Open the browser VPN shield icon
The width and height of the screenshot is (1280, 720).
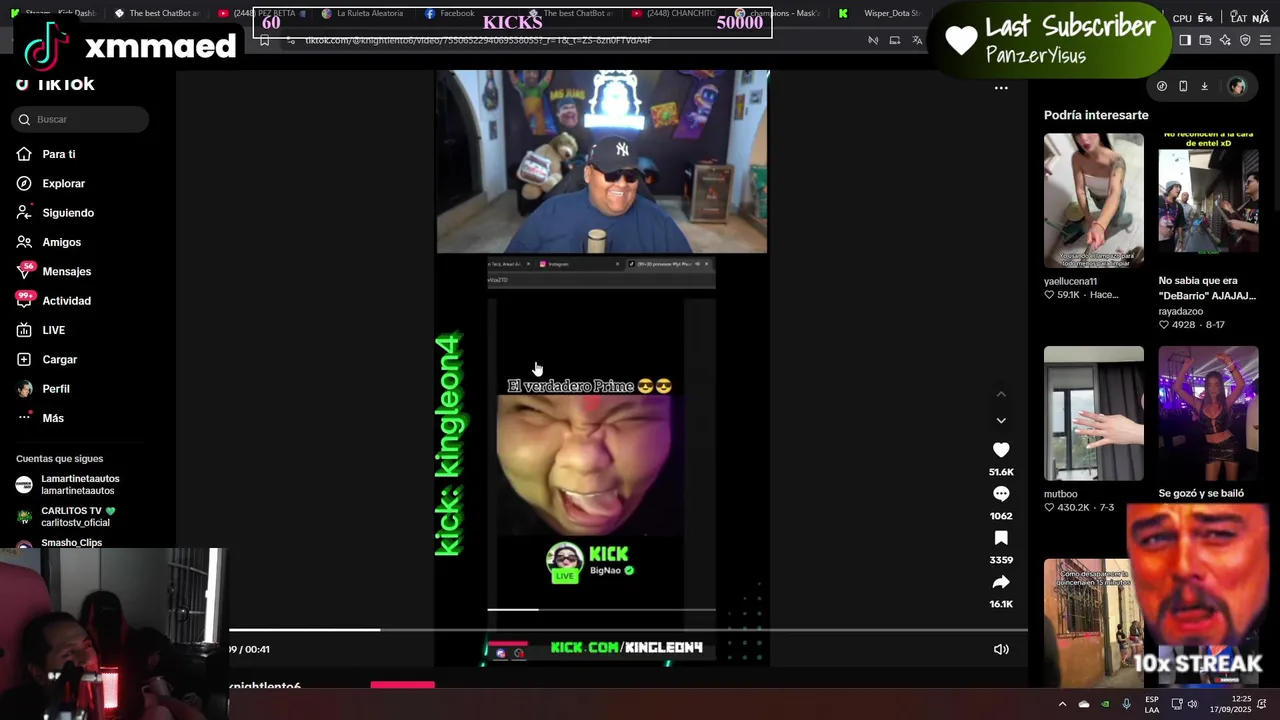[1245, 40]
